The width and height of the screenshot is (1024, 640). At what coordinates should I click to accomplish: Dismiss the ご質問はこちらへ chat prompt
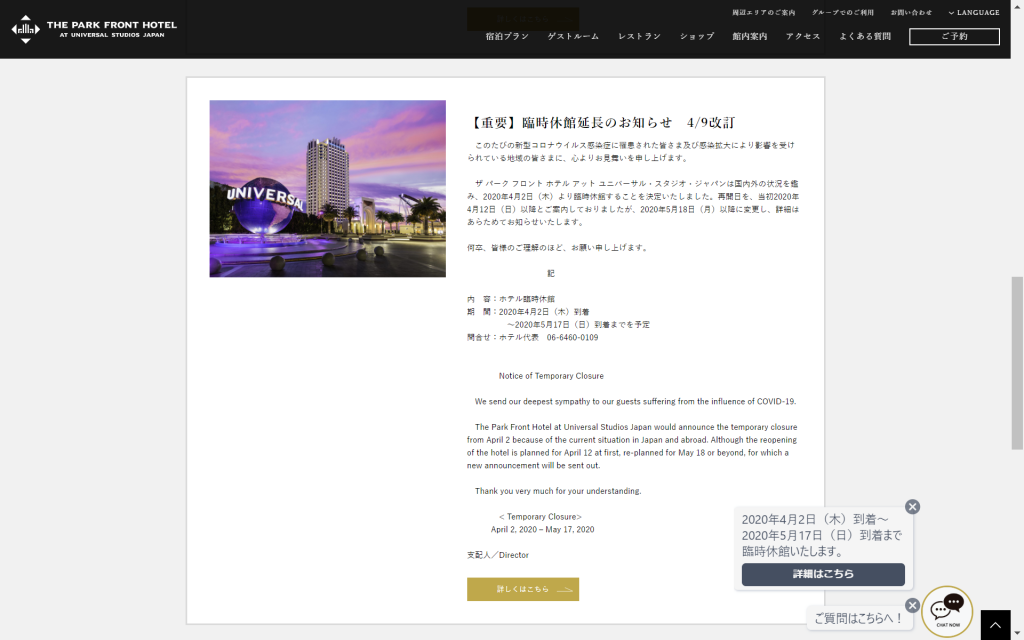coord(912,605)
